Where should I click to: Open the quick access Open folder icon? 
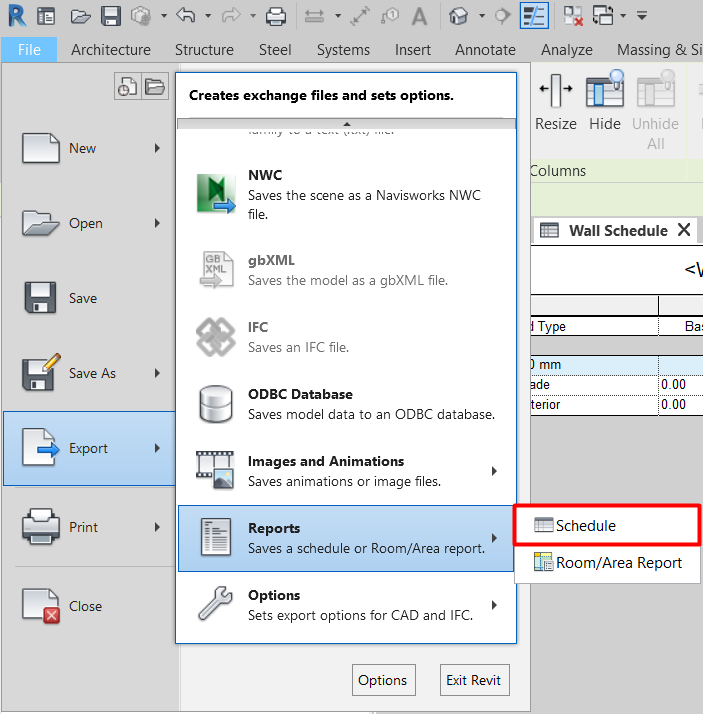pyautogui.click(x=80, y=16)
